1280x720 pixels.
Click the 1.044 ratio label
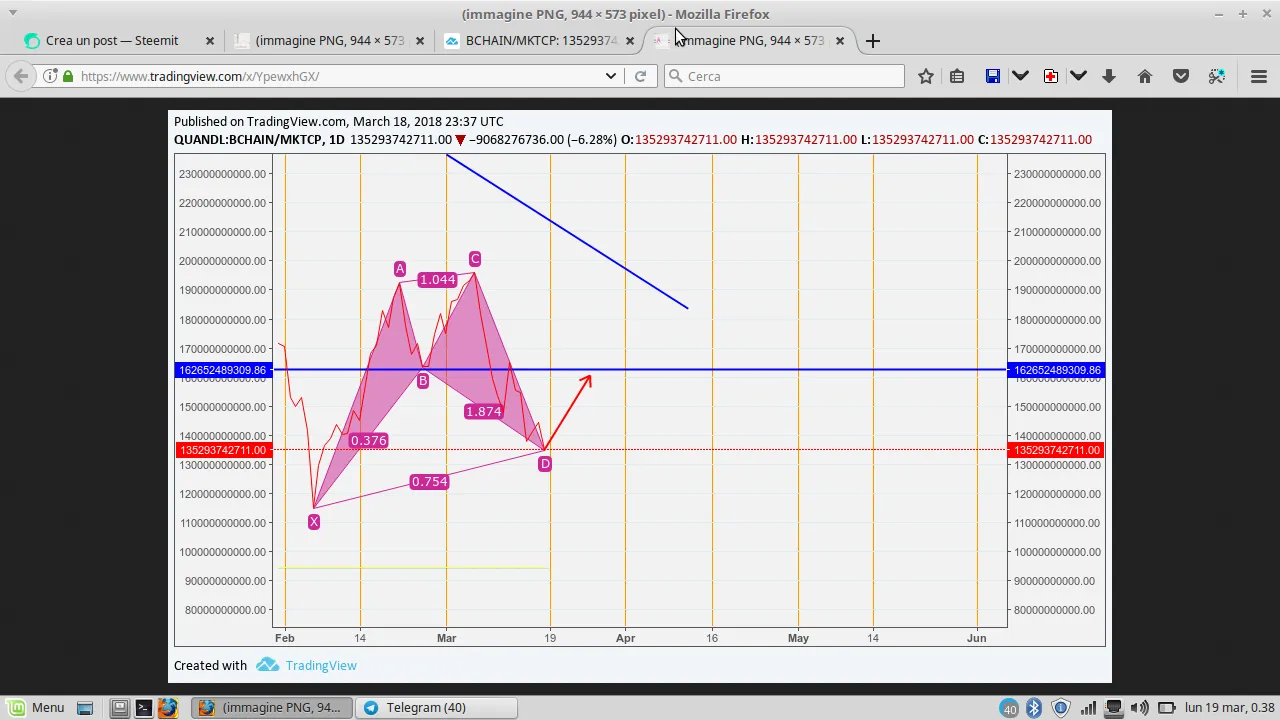pos(437,280)
